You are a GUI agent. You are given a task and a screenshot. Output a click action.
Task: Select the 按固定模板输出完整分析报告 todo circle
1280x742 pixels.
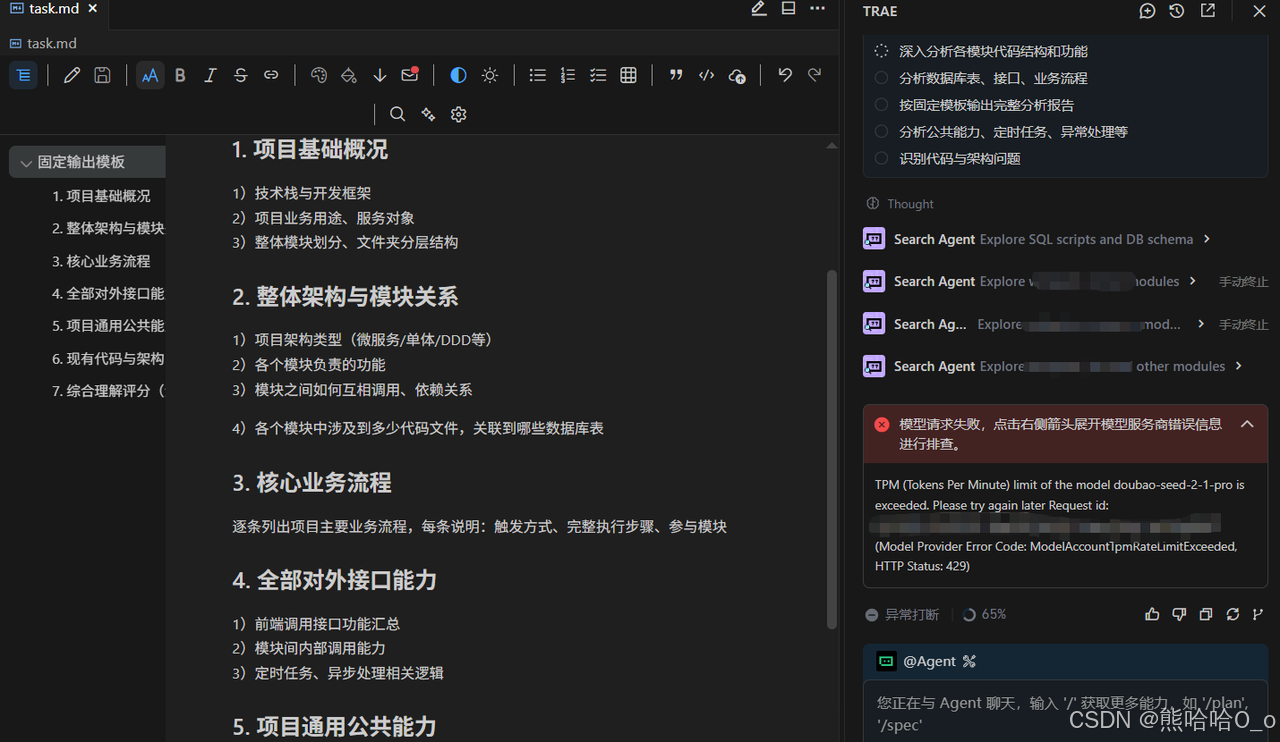[881, 105]
